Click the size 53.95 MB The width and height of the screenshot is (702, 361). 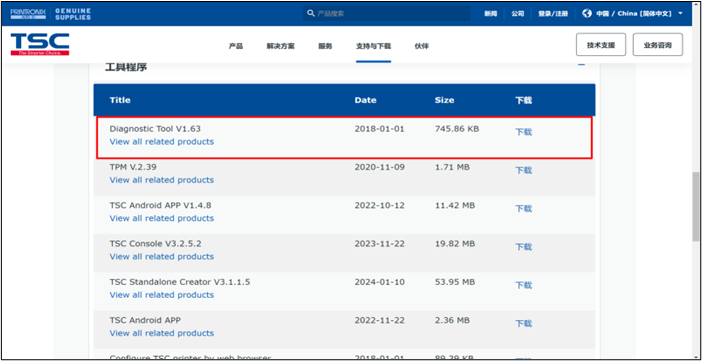click(454, 282)
